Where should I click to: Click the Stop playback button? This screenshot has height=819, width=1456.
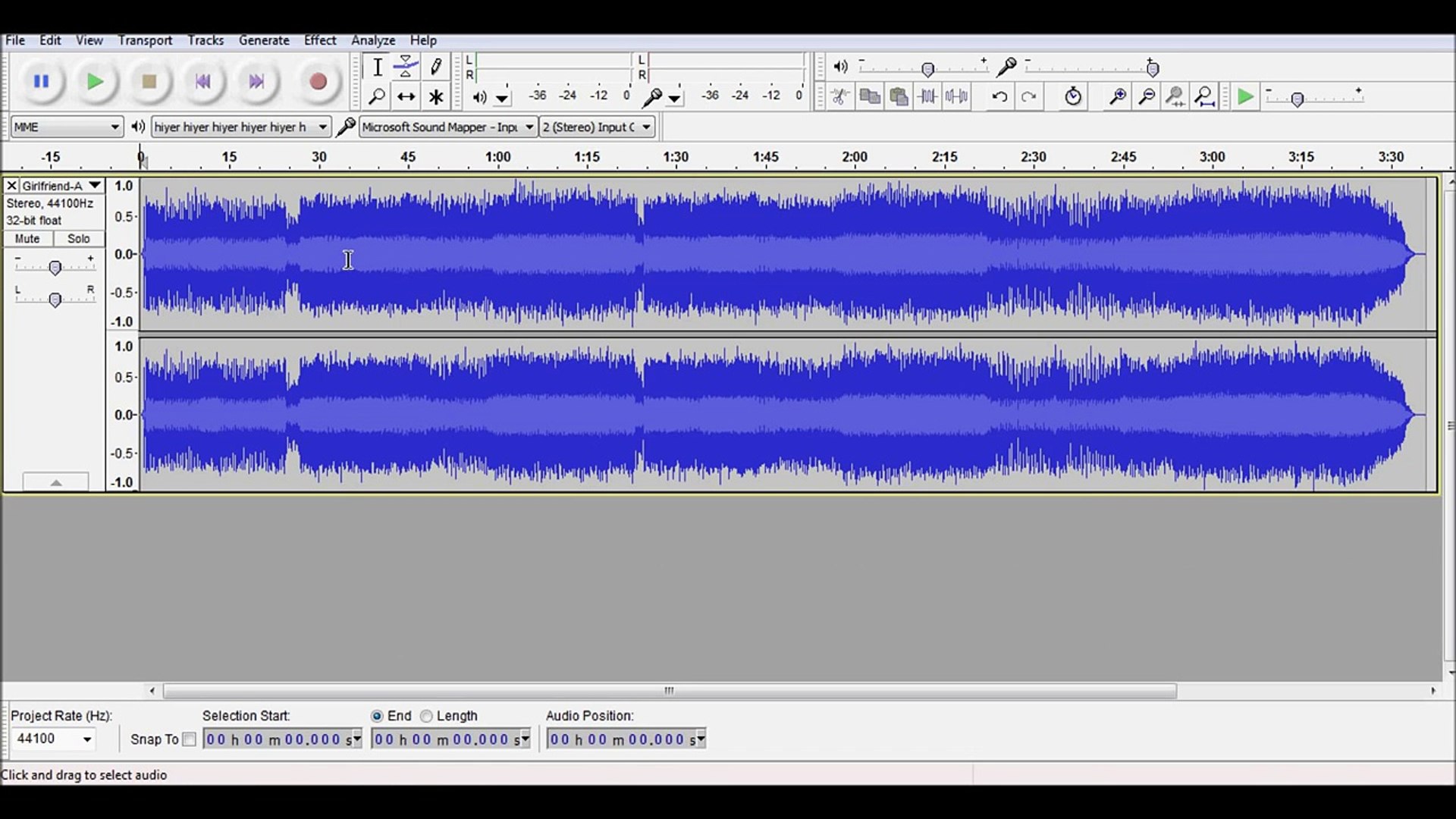(149, 82)
